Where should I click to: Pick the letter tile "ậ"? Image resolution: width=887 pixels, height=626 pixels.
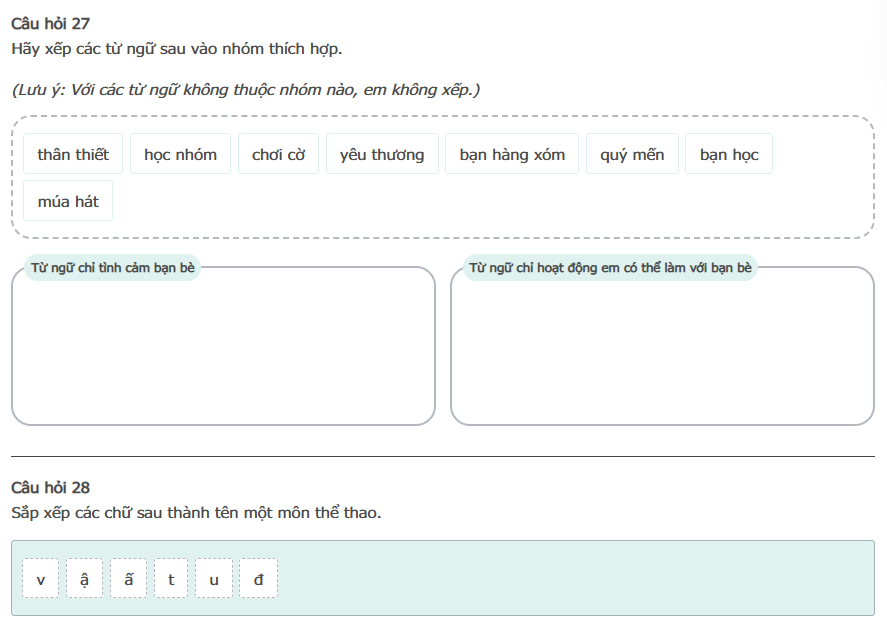[85, 579]
